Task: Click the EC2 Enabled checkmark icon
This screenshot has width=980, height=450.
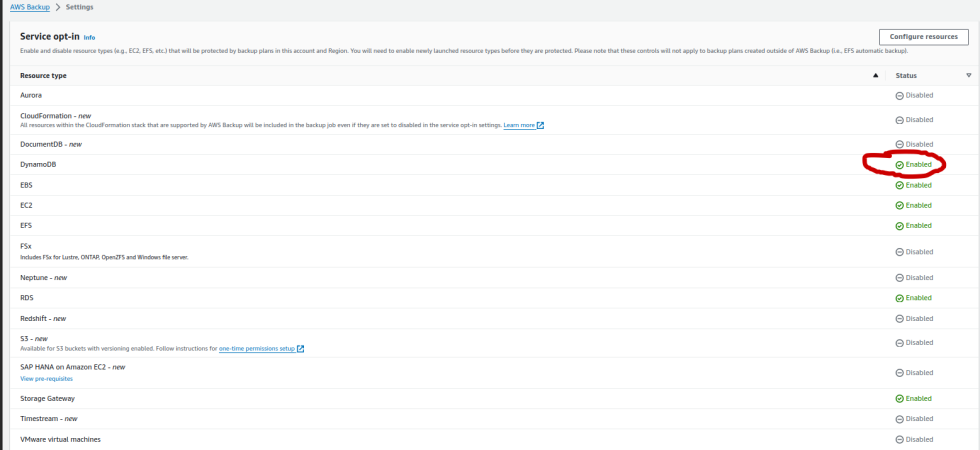Action: click(899, 206)
